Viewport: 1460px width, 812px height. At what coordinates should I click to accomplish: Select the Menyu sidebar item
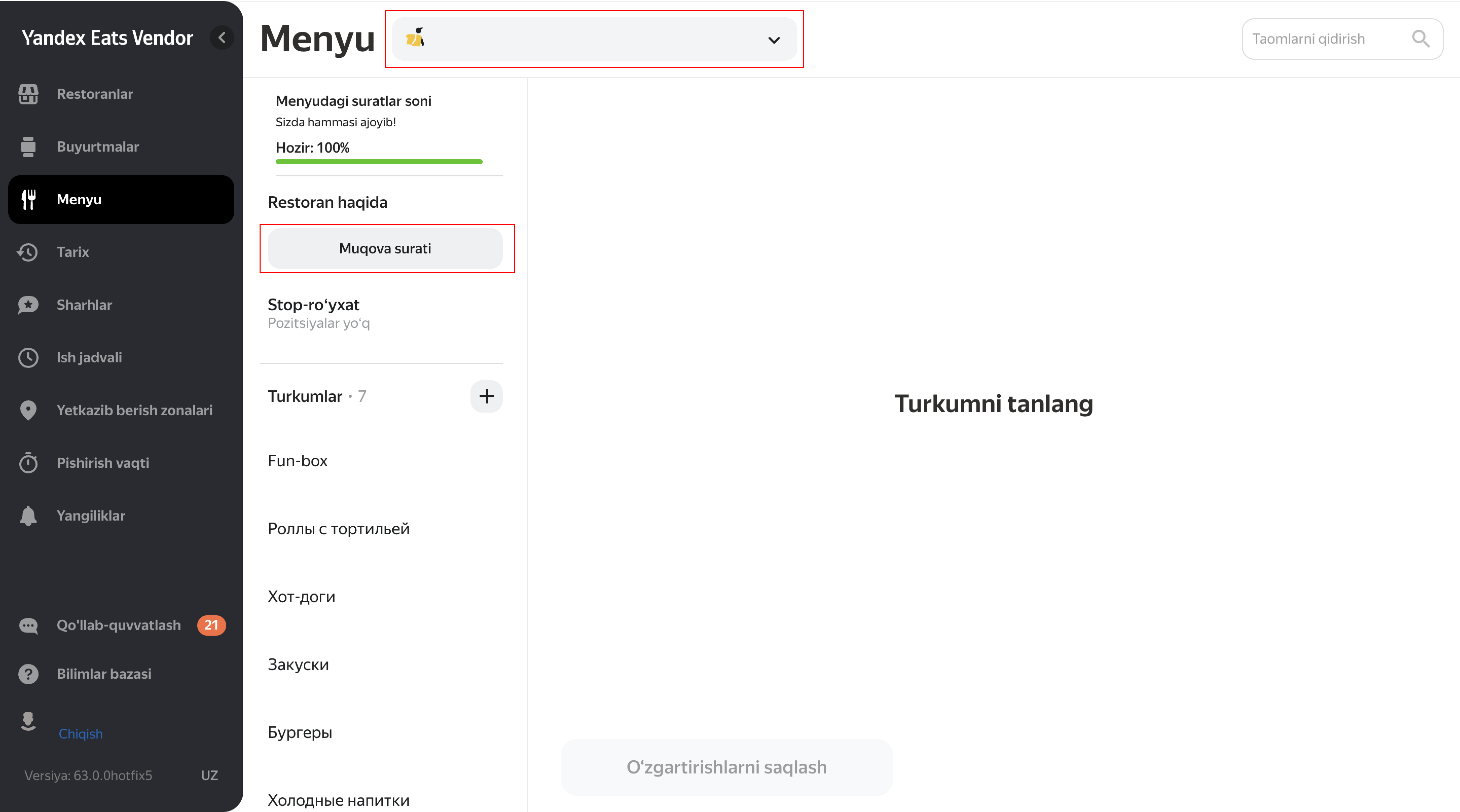(x=121, y=199)
